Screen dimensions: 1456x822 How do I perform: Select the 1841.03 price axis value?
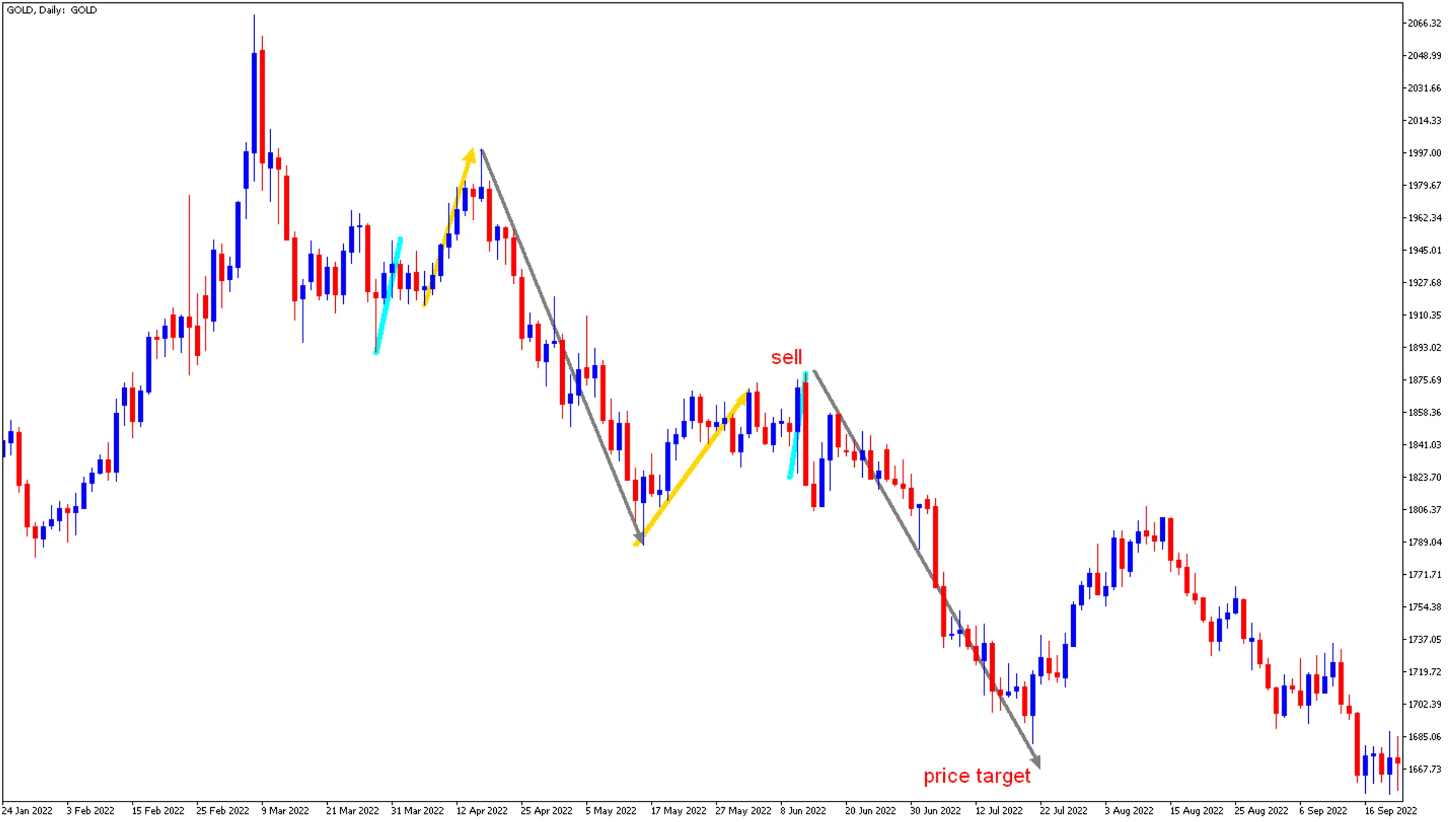click(x=1424, y=445)
